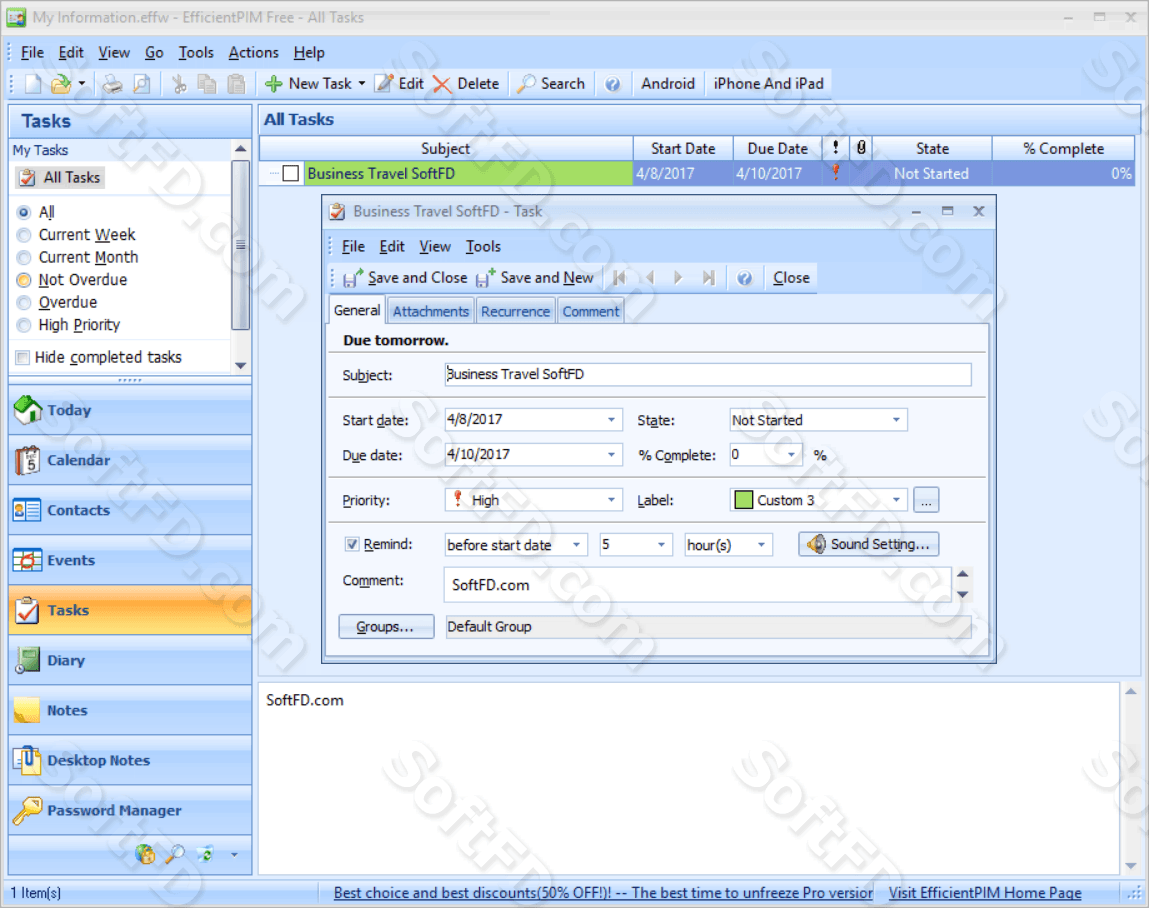Open the Today section house icon
1149x908 pixels.
(28, 410)
